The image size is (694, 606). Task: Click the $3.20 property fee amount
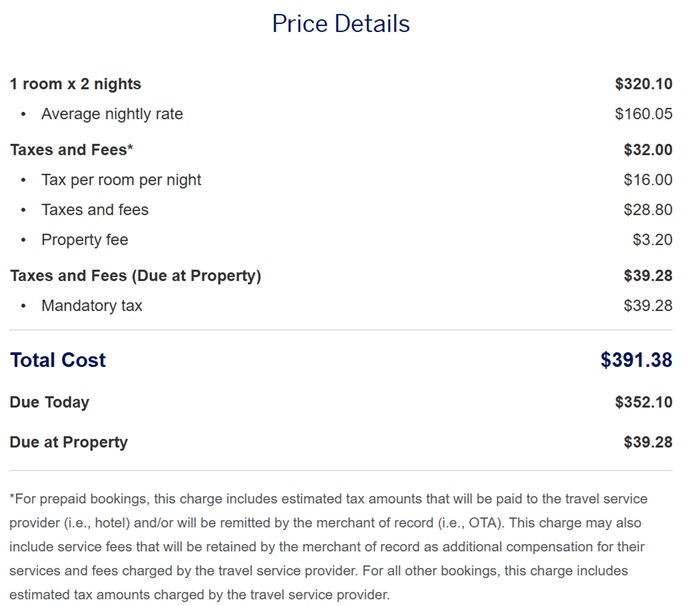pos(652,240)
